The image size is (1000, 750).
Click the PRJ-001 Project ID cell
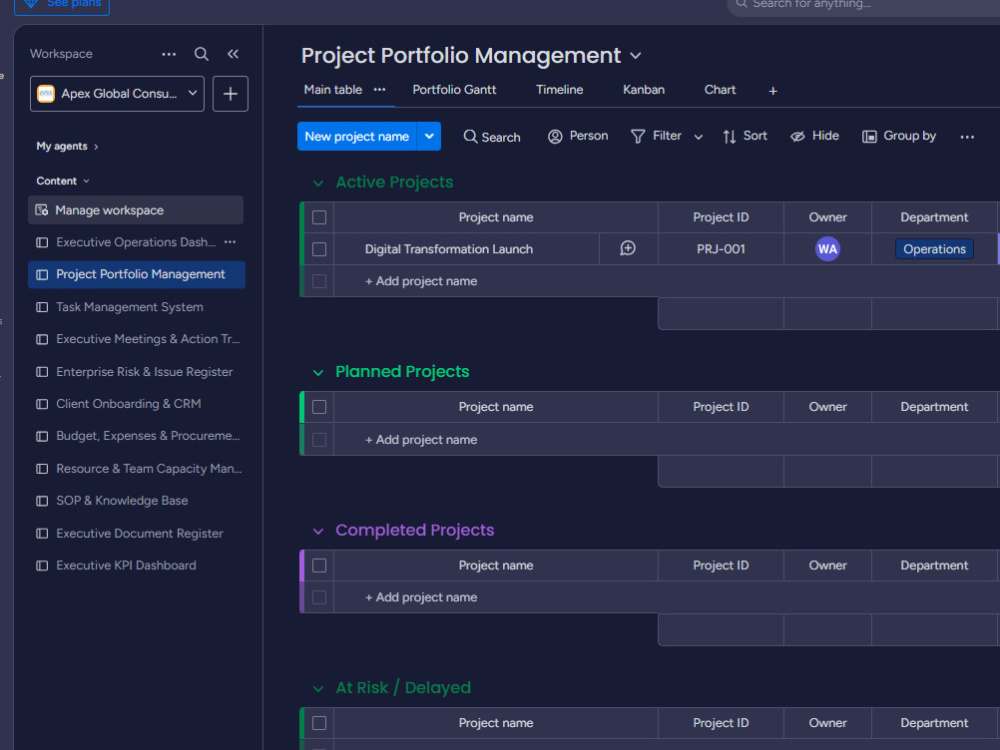click(721, 249)
